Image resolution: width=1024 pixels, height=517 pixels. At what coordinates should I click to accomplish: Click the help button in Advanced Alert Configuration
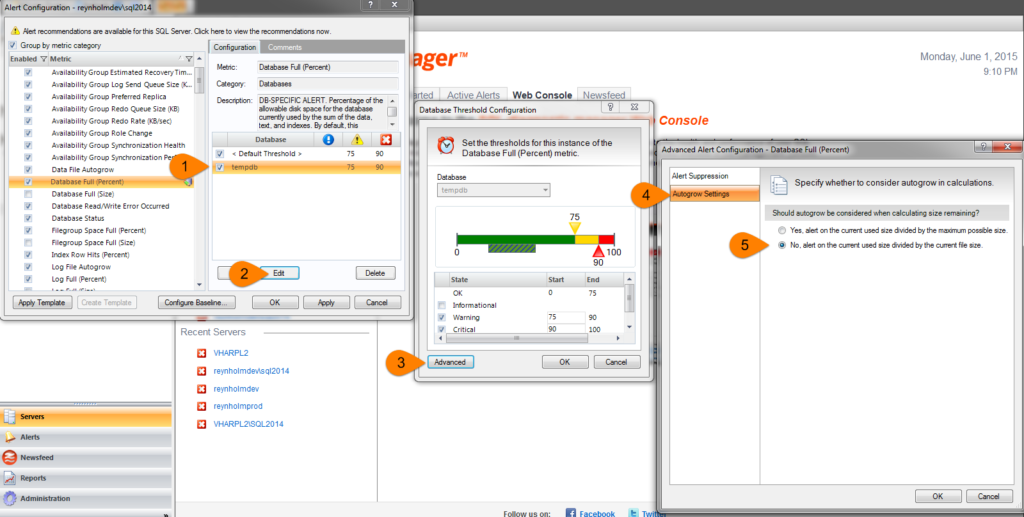[x=984, y=147]
